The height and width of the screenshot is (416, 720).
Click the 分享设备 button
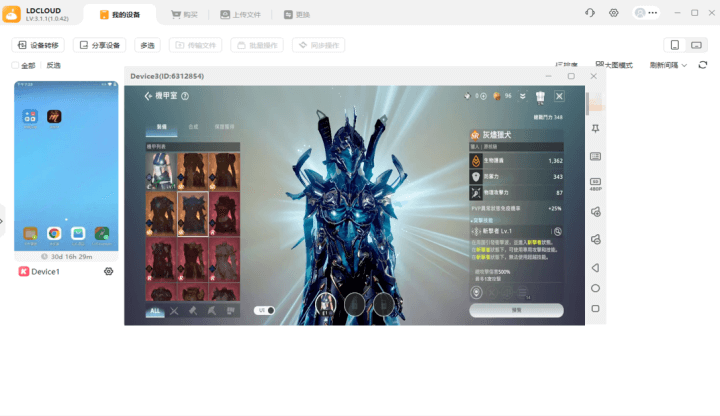(x=100, y=45)
